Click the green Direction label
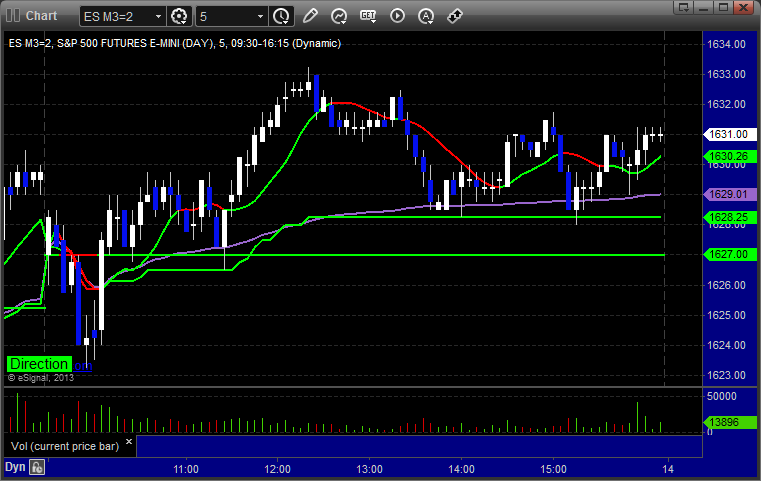This screenshot has height=481, width=761. pyautogui.click(x=39, y=364)
